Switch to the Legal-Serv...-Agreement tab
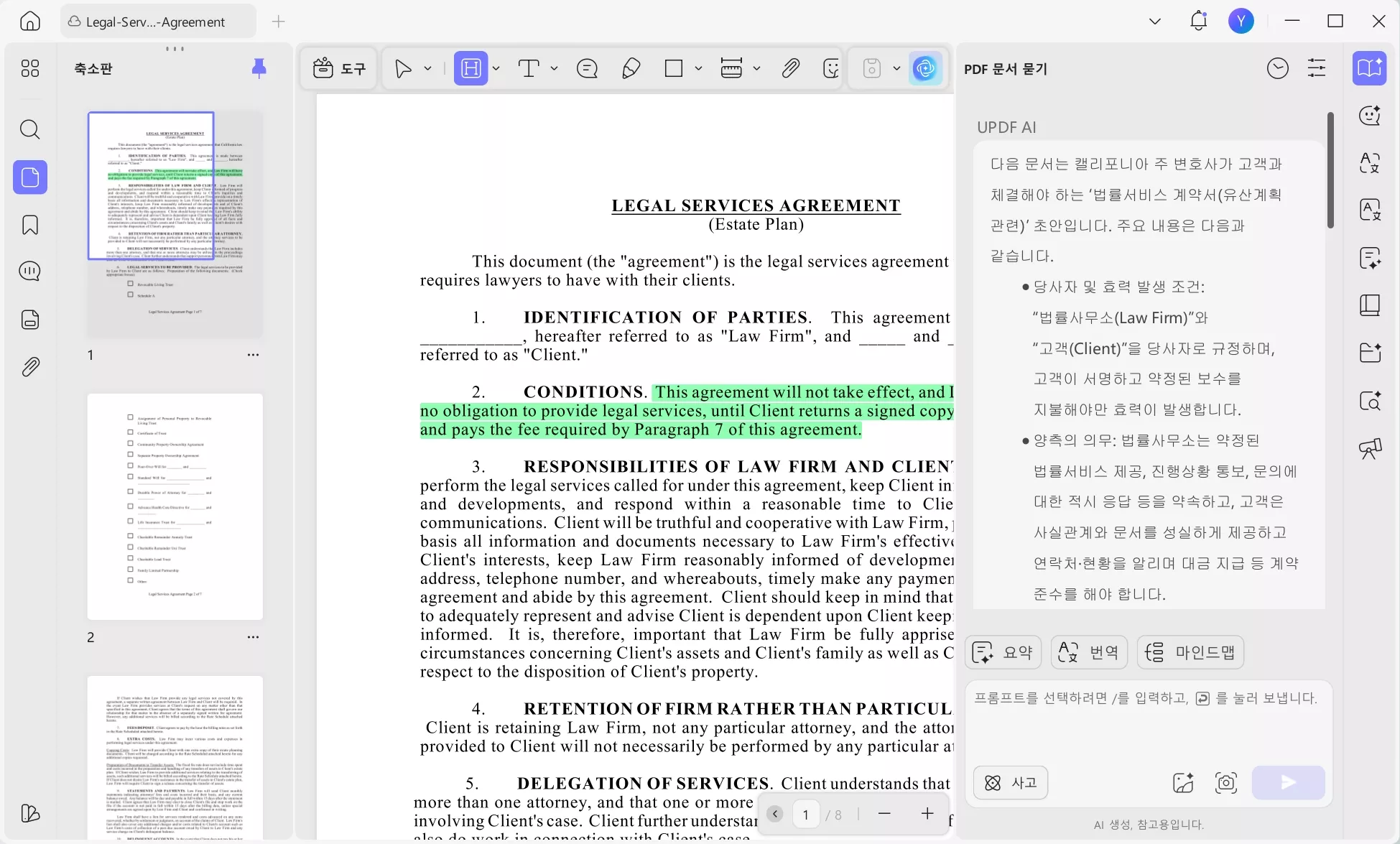 pos(157,22)
